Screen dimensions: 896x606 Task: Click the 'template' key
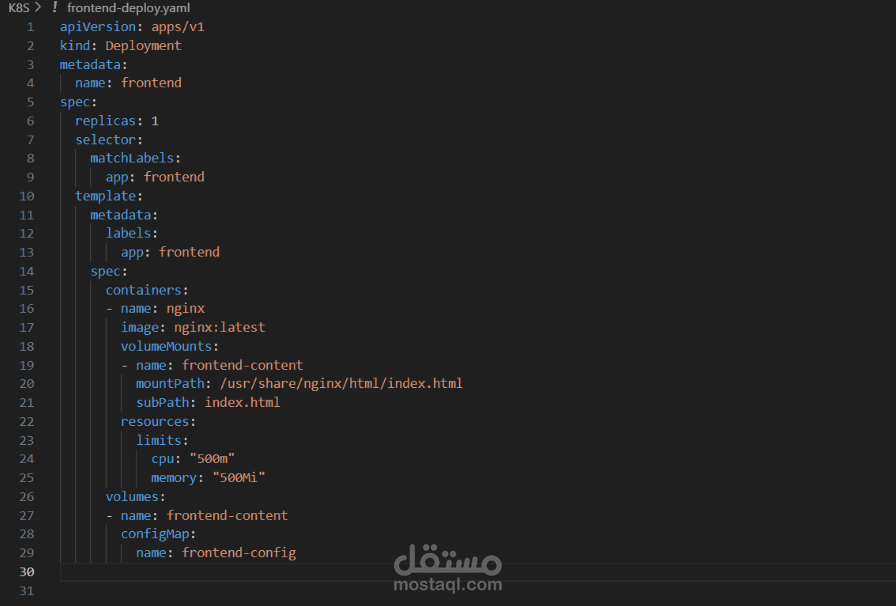pyautogui.click(x=105, y=196)
